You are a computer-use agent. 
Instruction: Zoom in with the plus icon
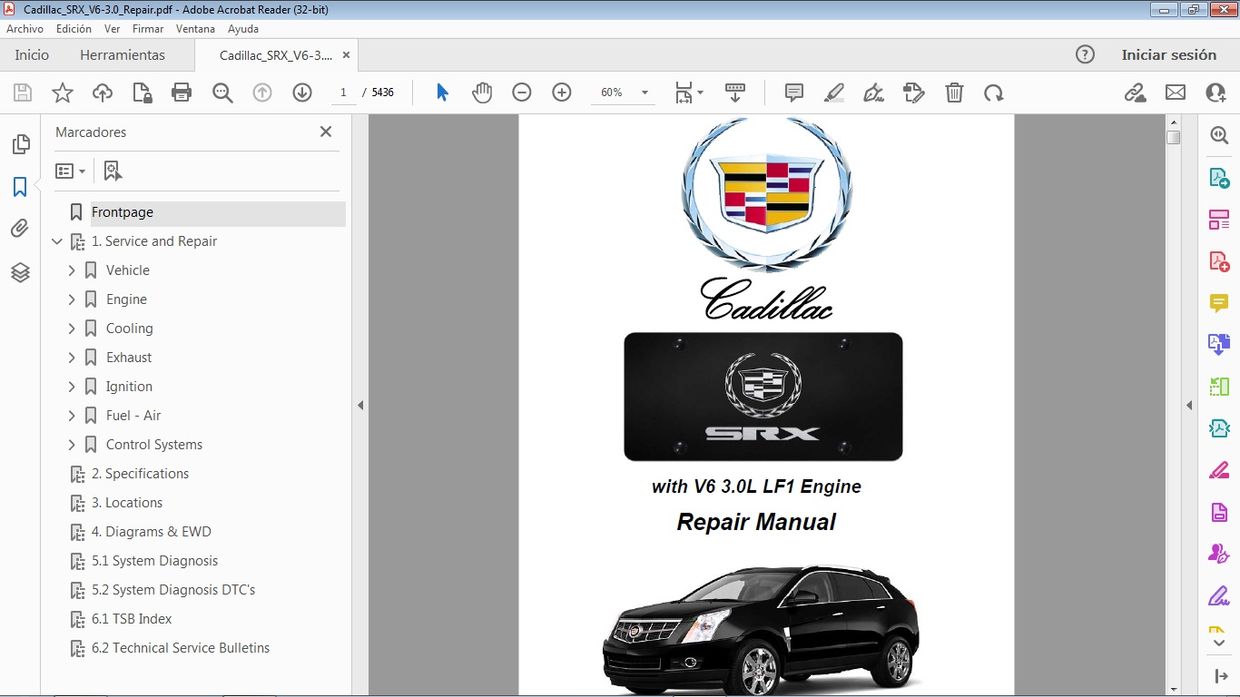[561, 92]
